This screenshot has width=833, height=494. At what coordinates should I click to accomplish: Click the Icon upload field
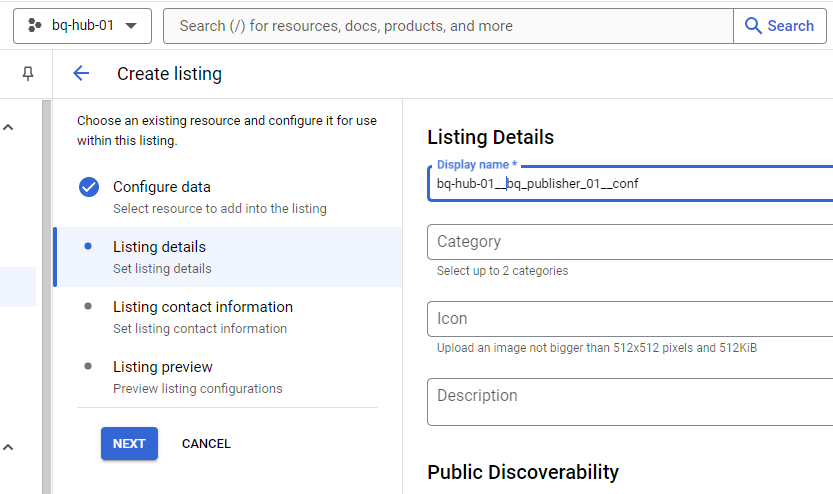tap(630, 319)
